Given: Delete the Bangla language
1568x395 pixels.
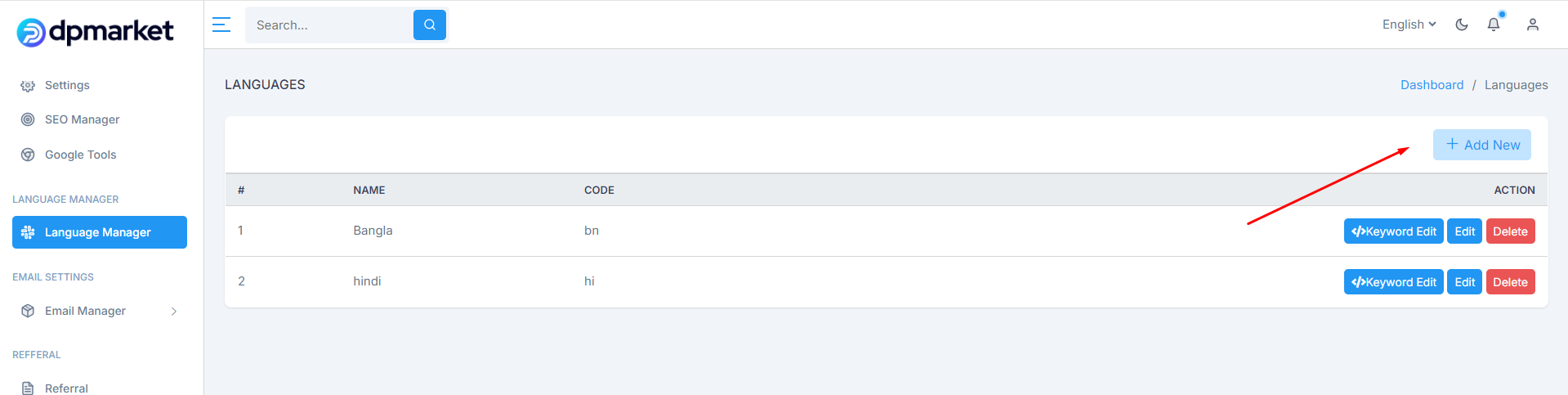Looking at the screenshot, I should click(1511, 231).
